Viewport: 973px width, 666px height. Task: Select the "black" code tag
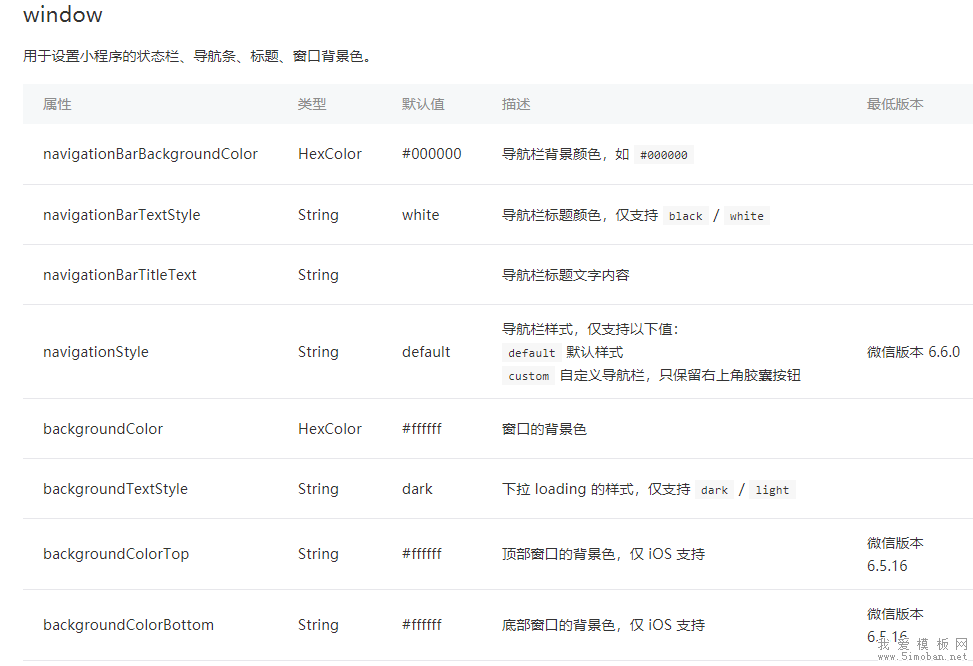click(x=686, y=216)
